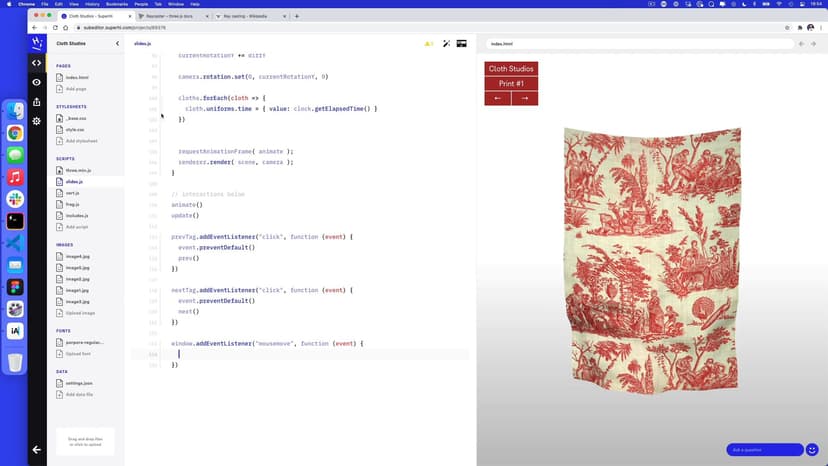Open project settings gear icon
Screen dimensions: 828x466
point(37,121)
